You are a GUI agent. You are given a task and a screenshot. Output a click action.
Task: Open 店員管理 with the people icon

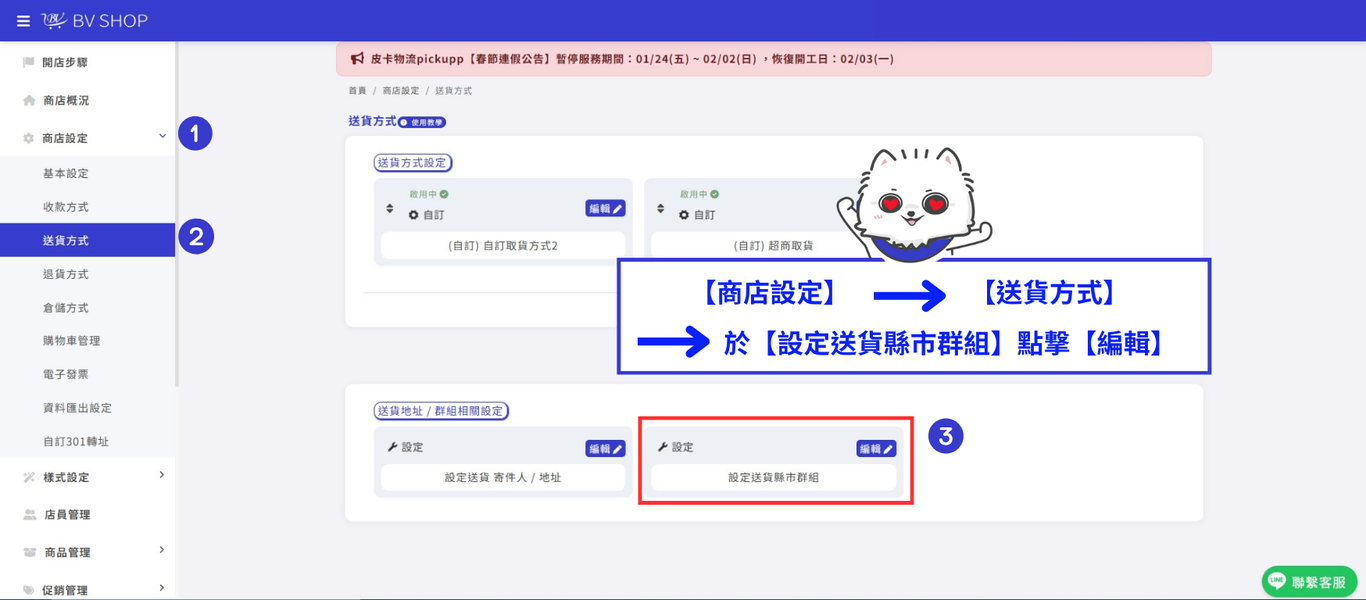point(56,514)
